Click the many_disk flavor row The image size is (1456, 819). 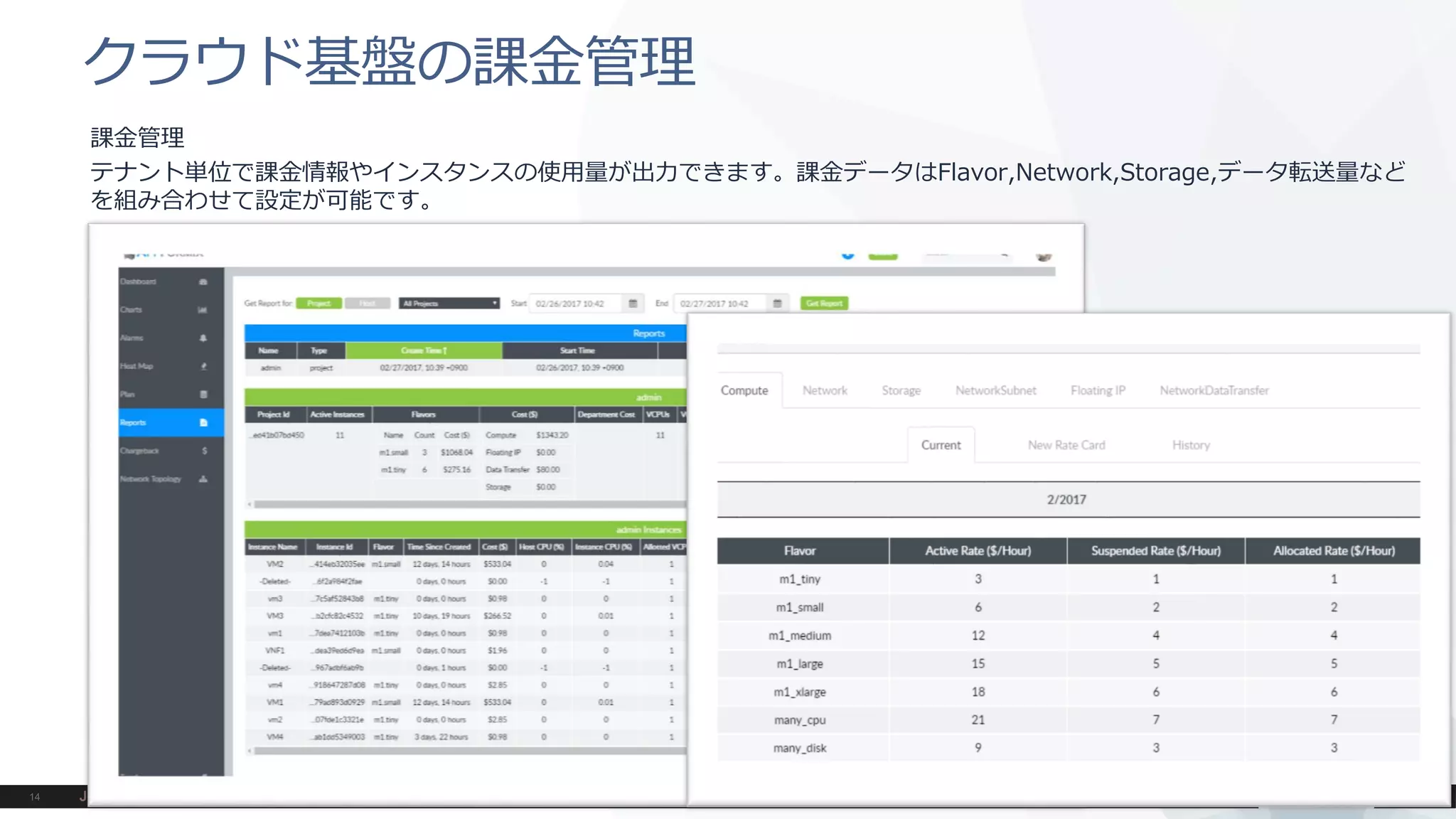point(1069,748)
